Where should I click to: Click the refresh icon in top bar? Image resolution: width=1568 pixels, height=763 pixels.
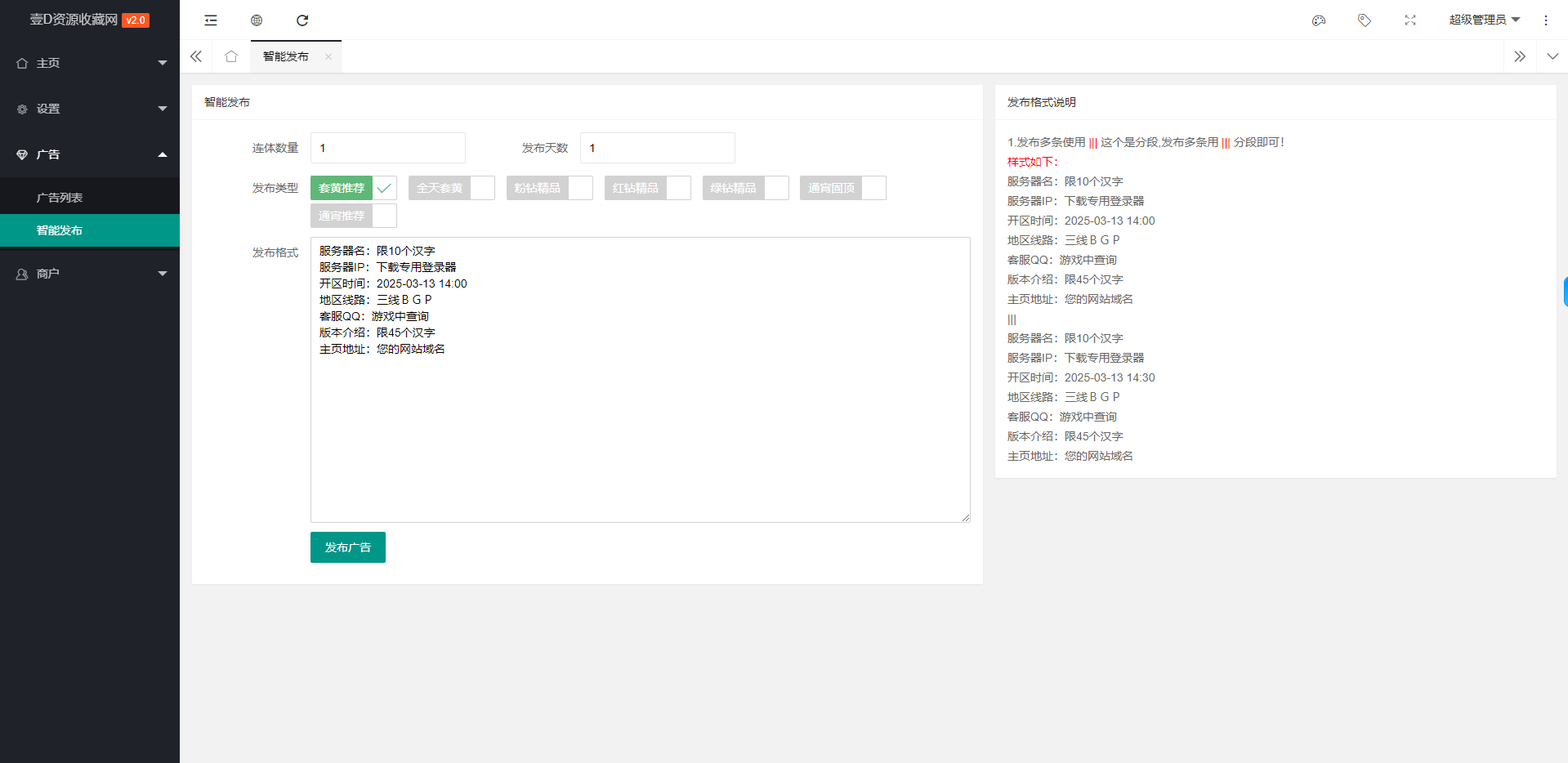coord(302,20)
